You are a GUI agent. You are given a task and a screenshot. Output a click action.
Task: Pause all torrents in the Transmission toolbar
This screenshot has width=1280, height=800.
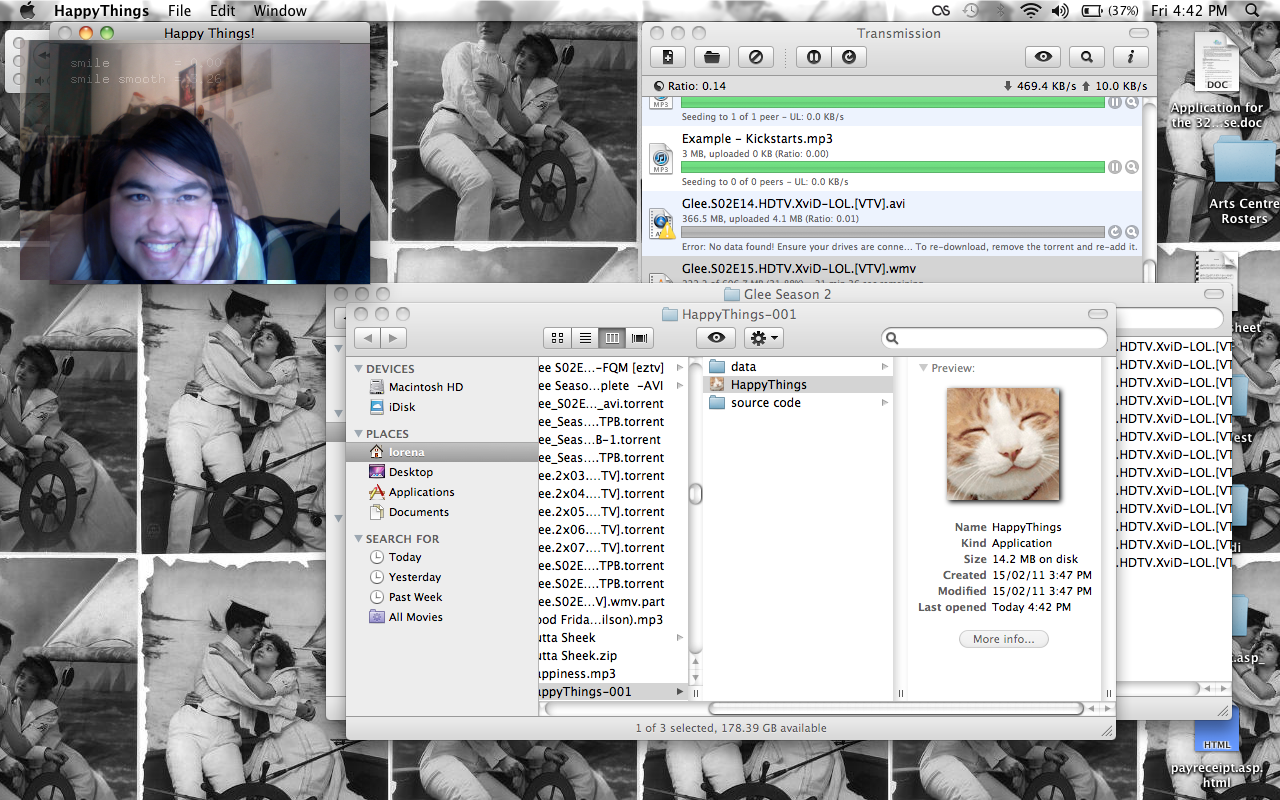813,57
